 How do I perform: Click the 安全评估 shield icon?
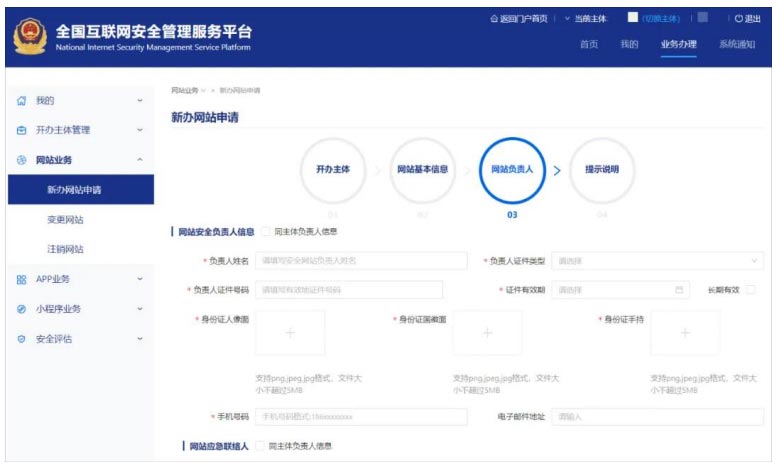point(21,339)
